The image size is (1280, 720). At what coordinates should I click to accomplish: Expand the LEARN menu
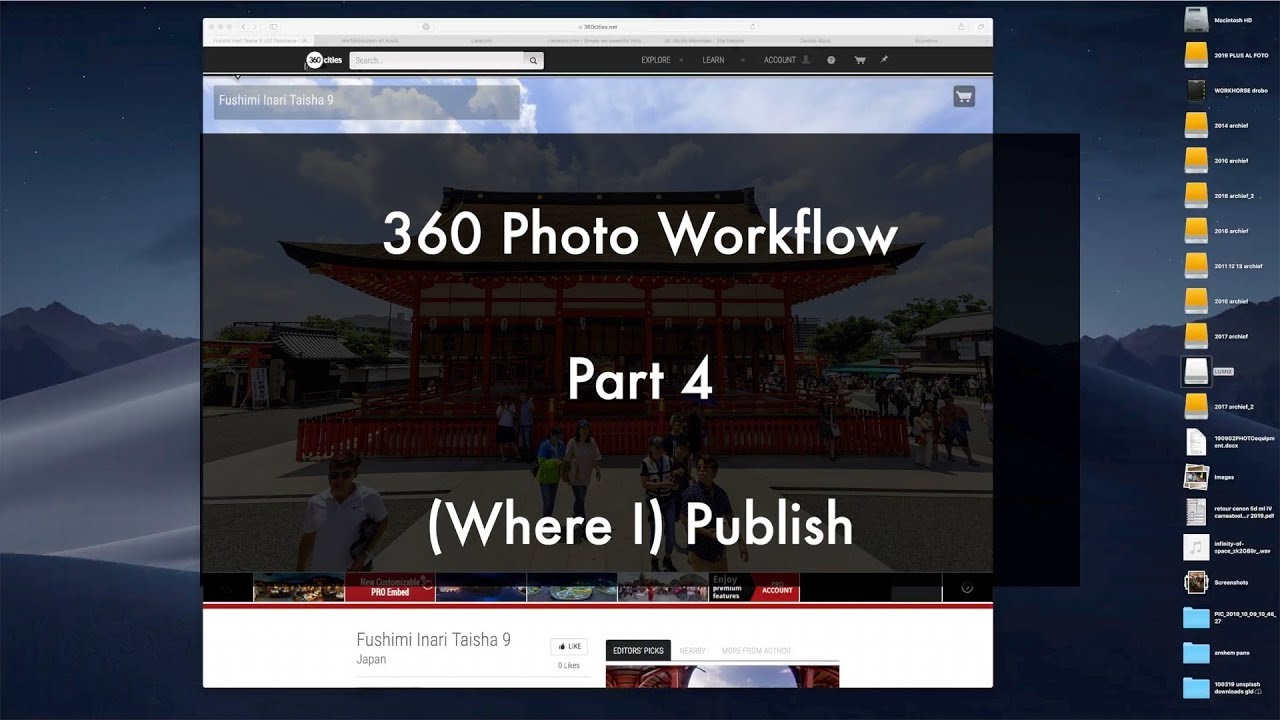click(x=723, y=60)
